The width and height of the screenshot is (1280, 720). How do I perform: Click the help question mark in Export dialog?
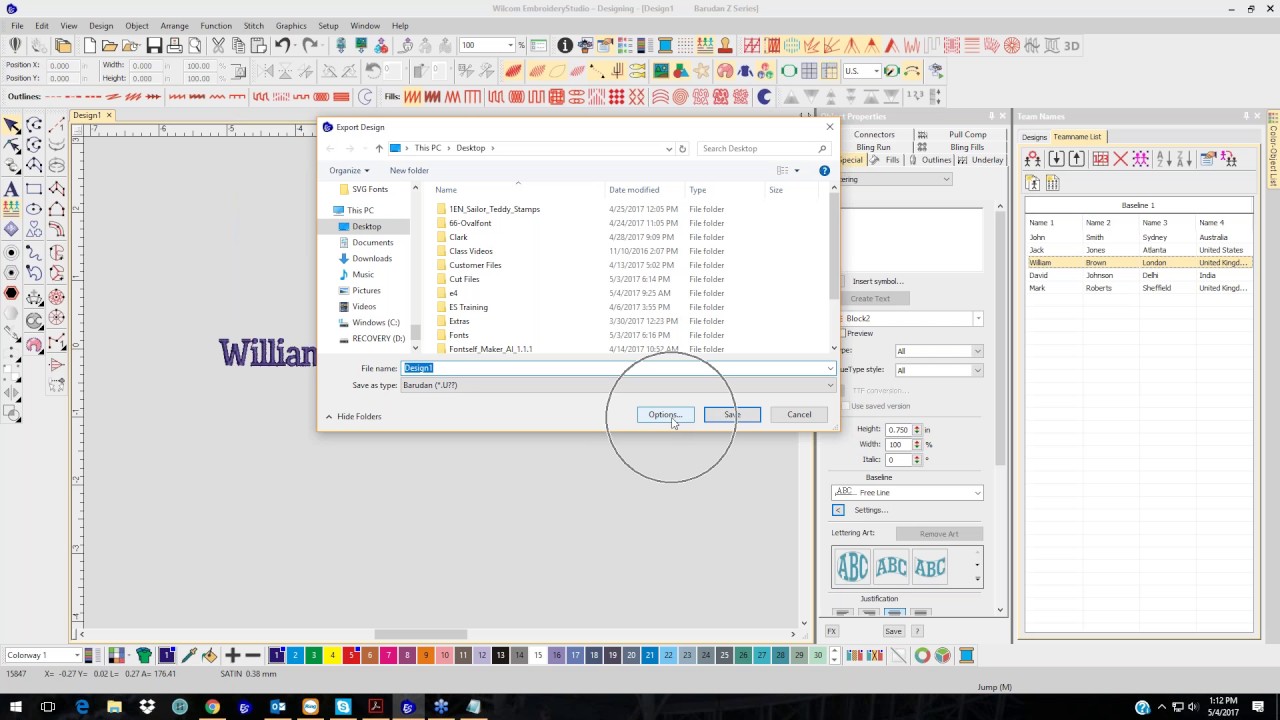[824, 170]
